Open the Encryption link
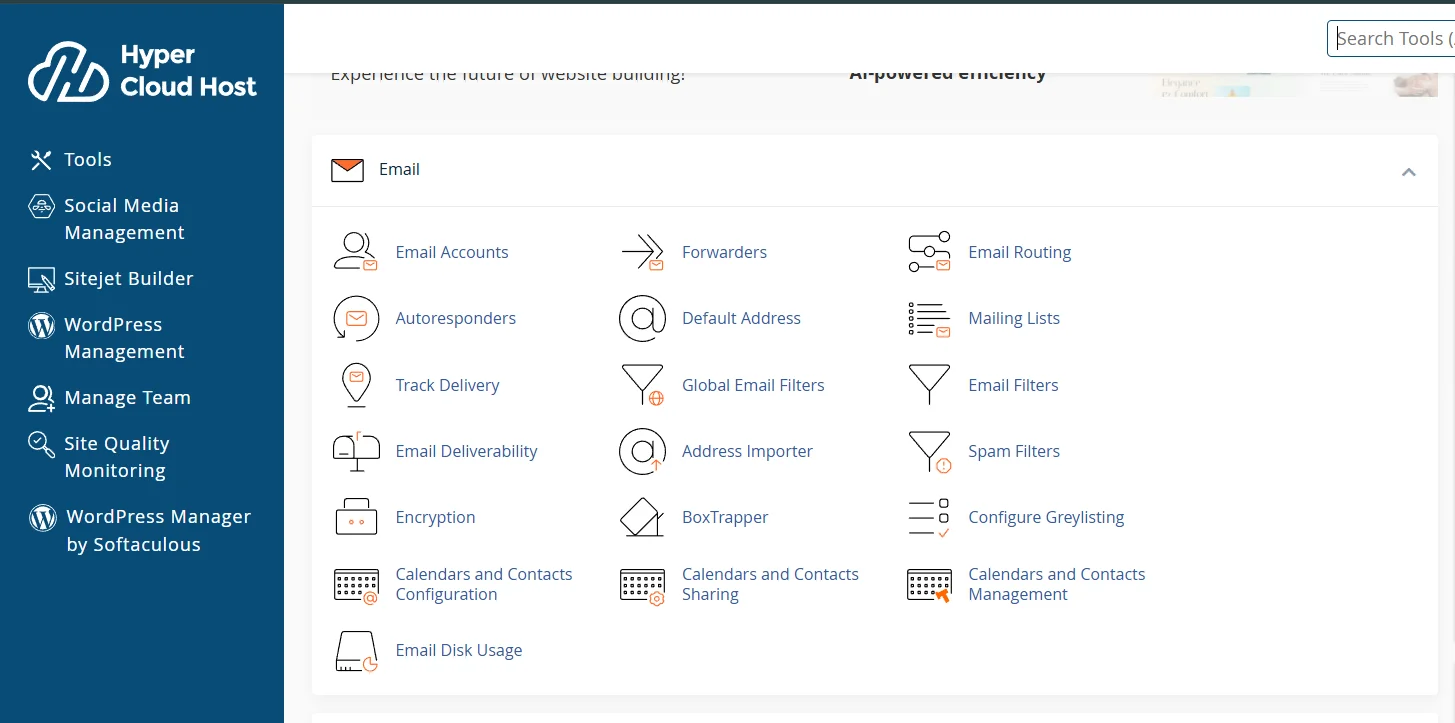The height and width of the screenshot is (723, 1455). [x=435, y=517]
